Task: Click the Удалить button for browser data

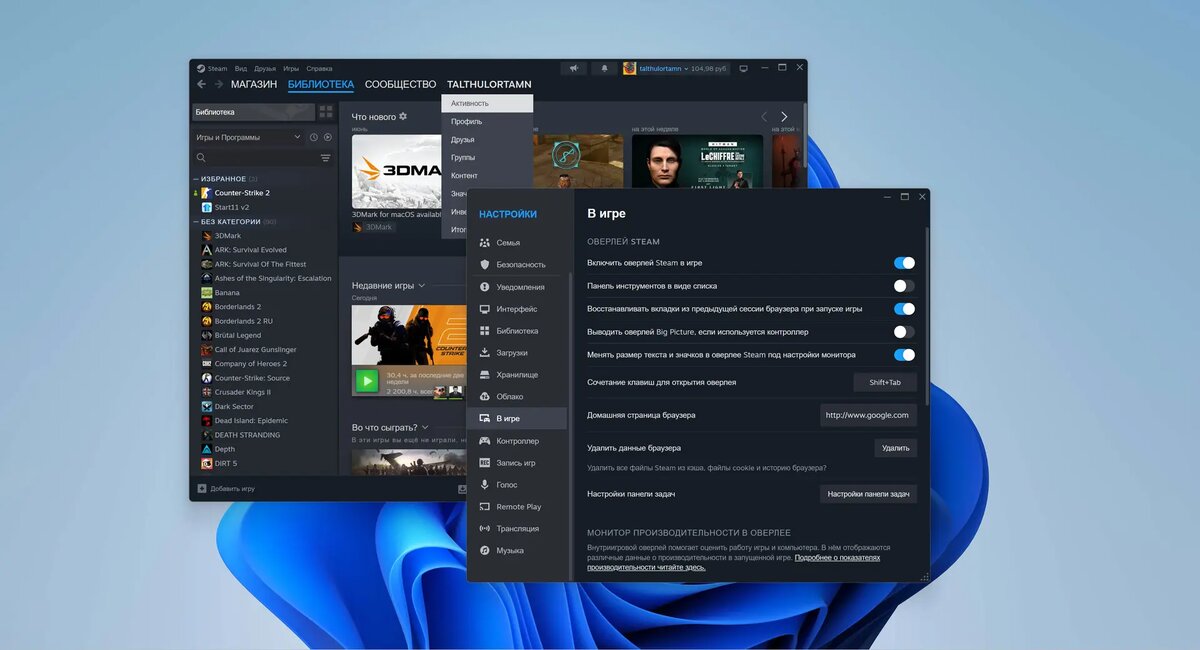Action: [x=895, y=449]
